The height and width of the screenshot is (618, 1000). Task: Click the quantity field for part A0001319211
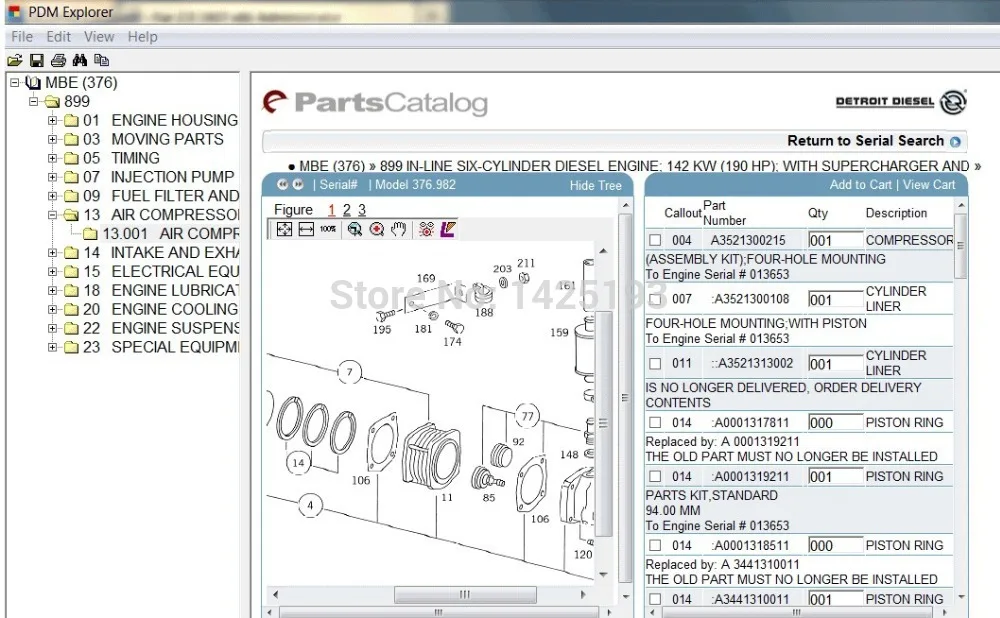834,476
